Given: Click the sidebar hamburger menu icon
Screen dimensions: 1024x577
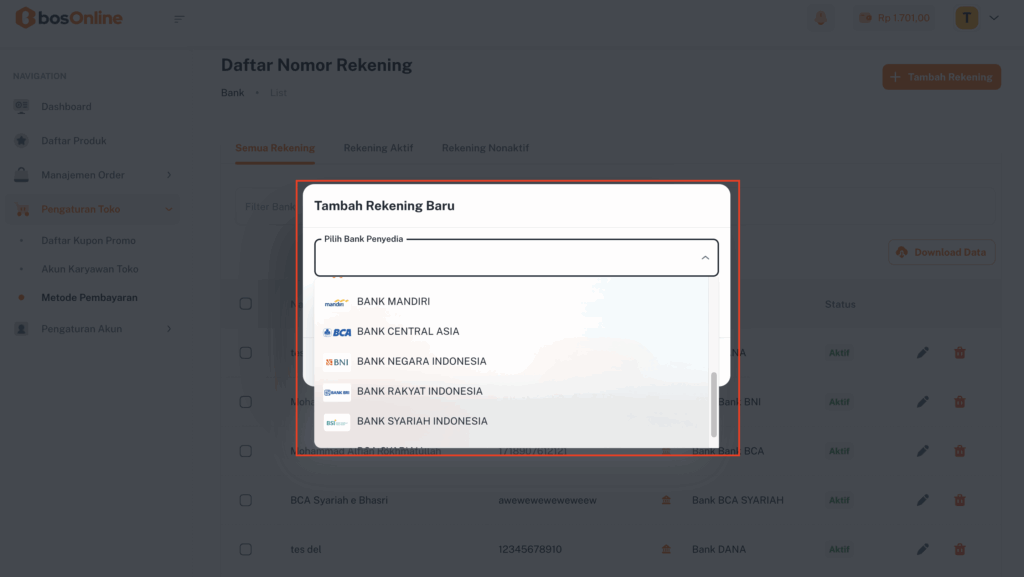Looking at the screenshot, I should point(179,18).
